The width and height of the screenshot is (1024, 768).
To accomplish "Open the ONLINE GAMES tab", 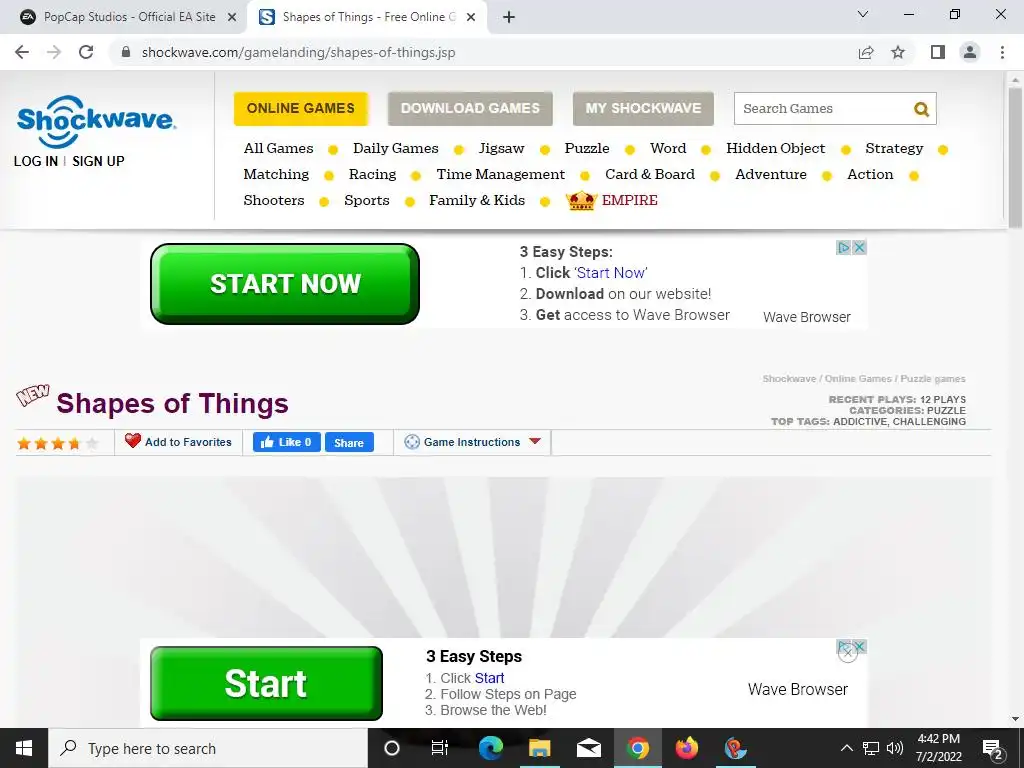I will coord(301,108).
